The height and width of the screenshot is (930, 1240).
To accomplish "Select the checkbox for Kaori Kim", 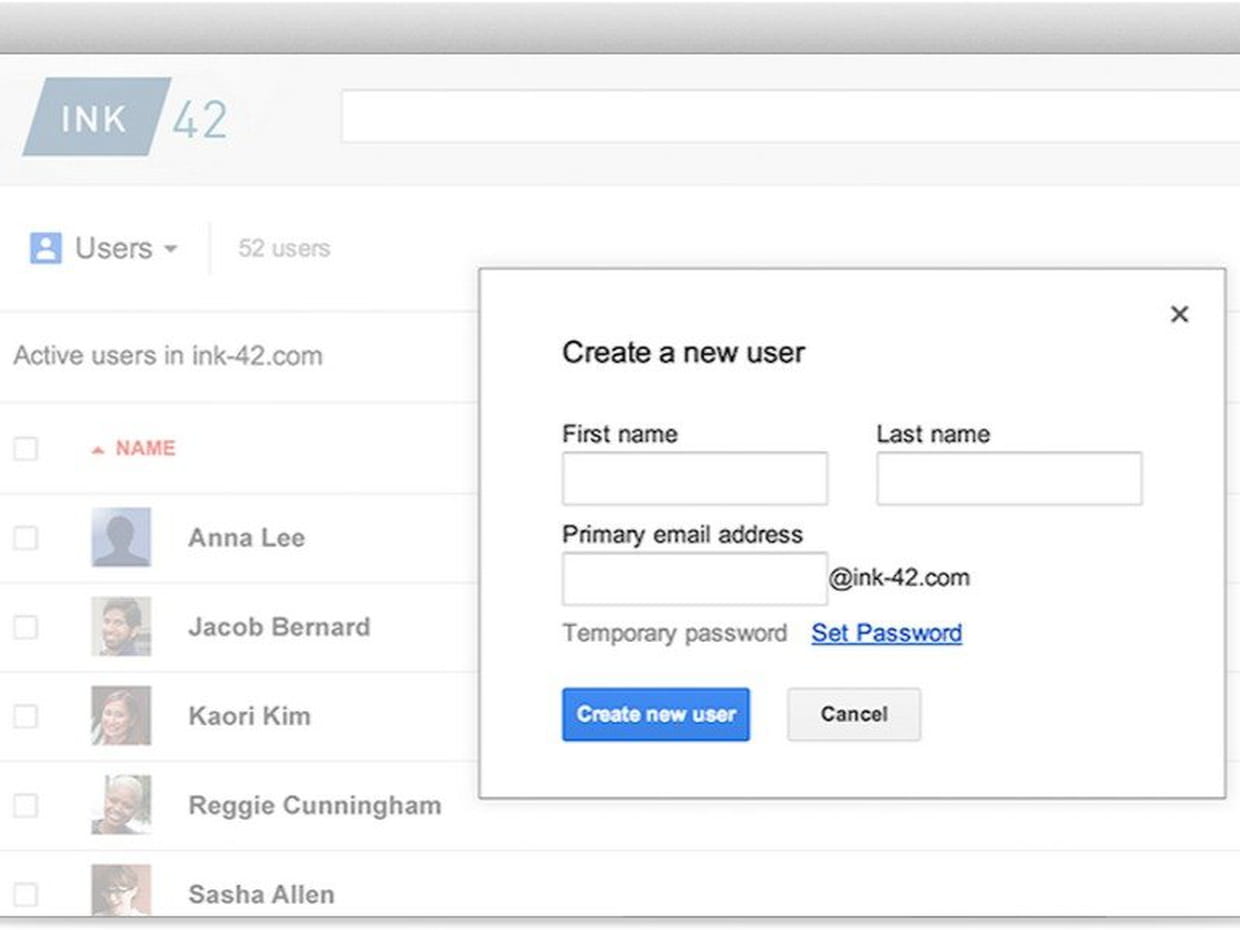I will click(26, 716).
